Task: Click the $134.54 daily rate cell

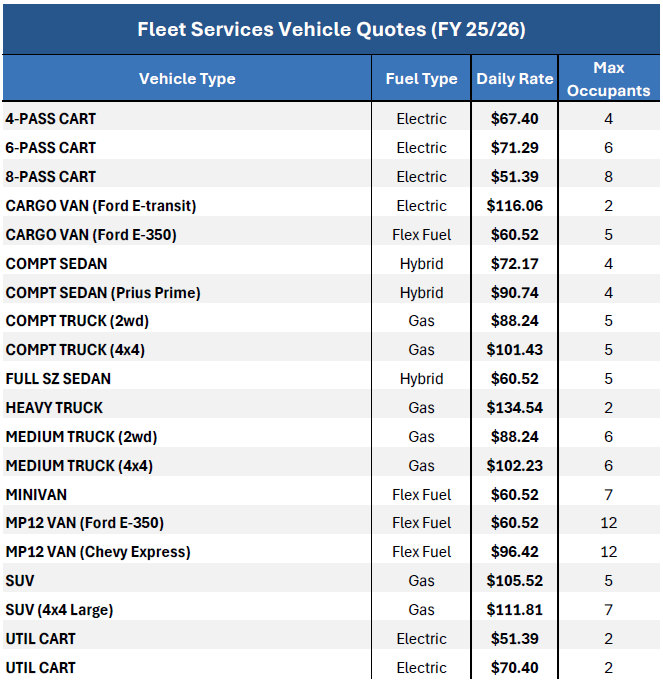Action: point(515,408)
